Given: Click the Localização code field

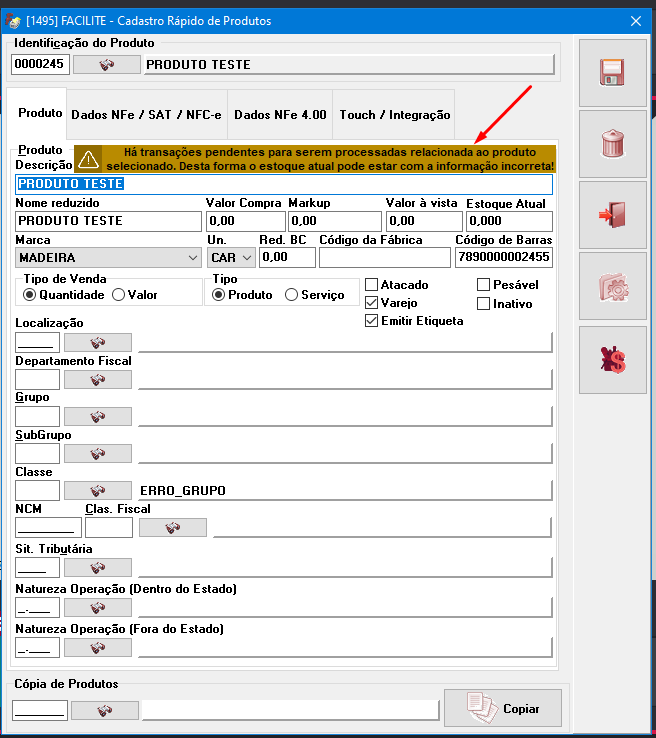Looking at the screenshot, I should (x=38, y=342).
